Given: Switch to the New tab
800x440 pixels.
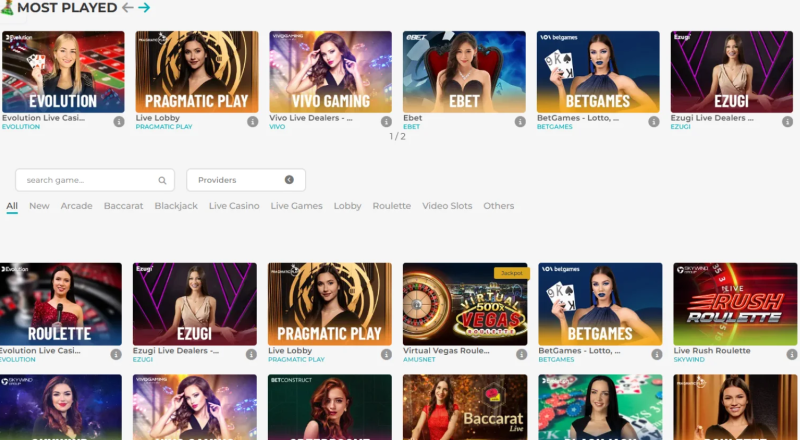Looking at the screenshot, I should [x=39, y=206].
